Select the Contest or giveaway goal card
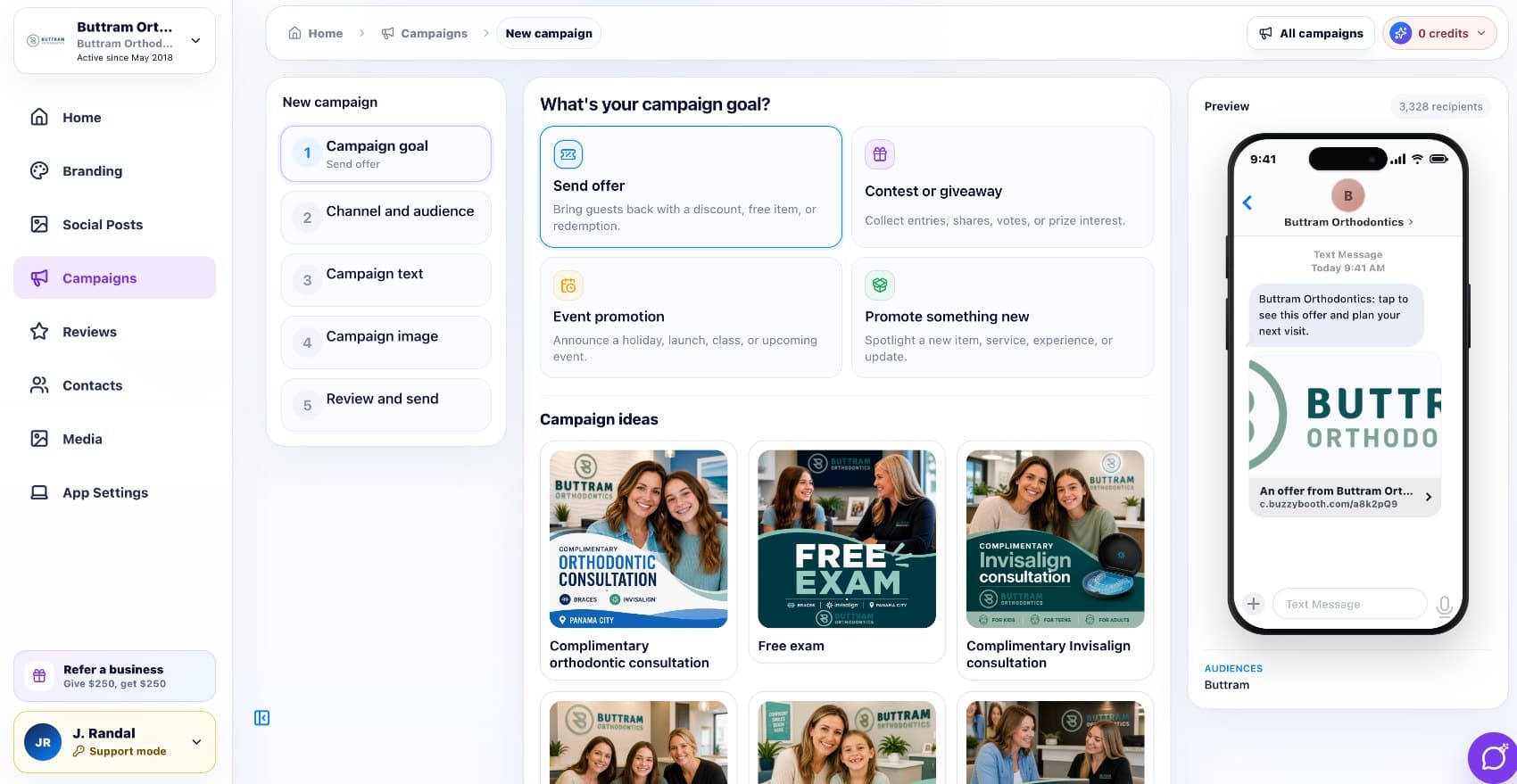The image size is (1517, 784). pos(1002,186)
